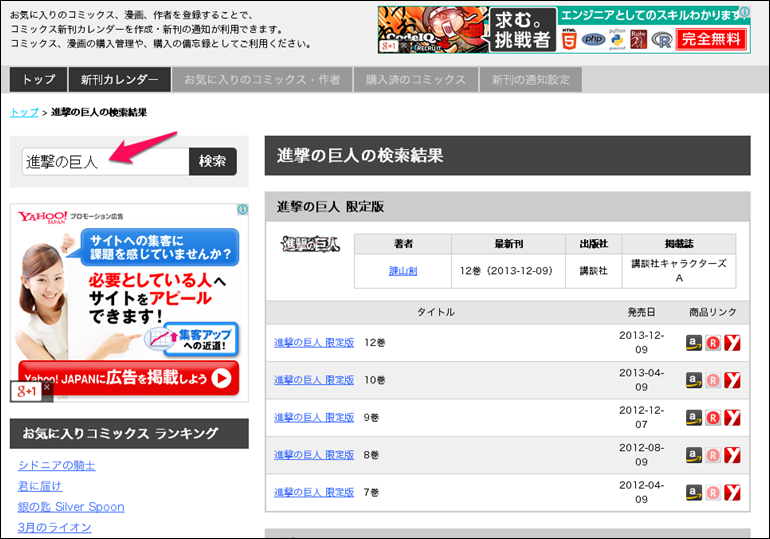Click Rakuten icon in the 12巻 row
Viewport: 770px width, 539px height.
[x=713, y=343]
